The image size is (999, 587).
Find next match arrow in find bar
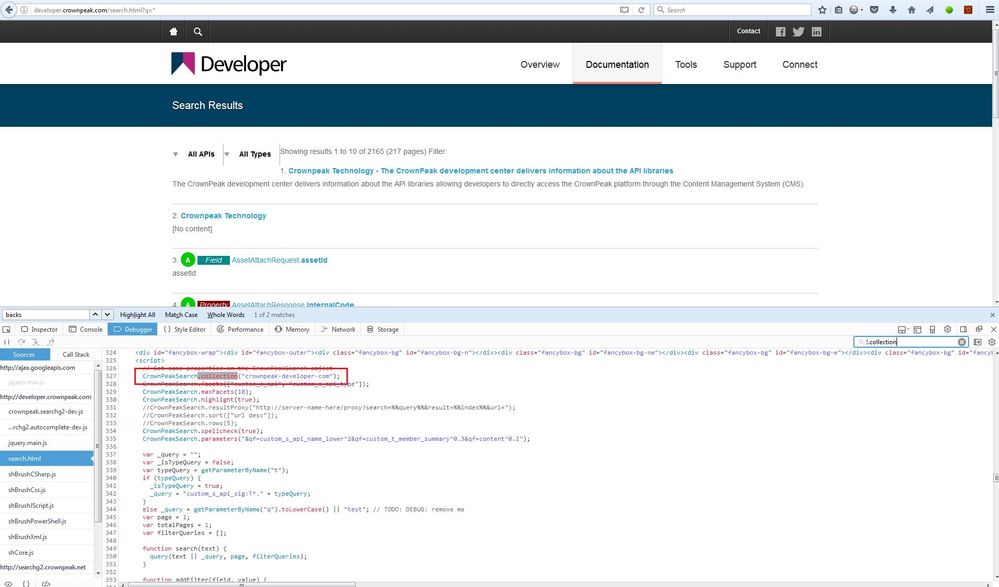click(x=108, y=315)
